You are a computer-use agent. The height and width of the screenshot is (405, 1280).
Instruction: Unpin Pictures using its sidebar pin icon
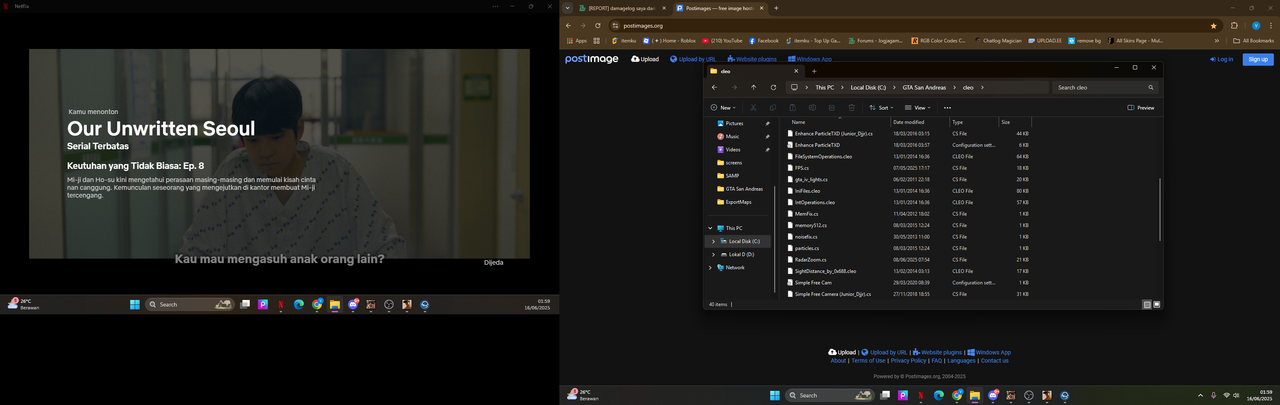tap(767, 123)
